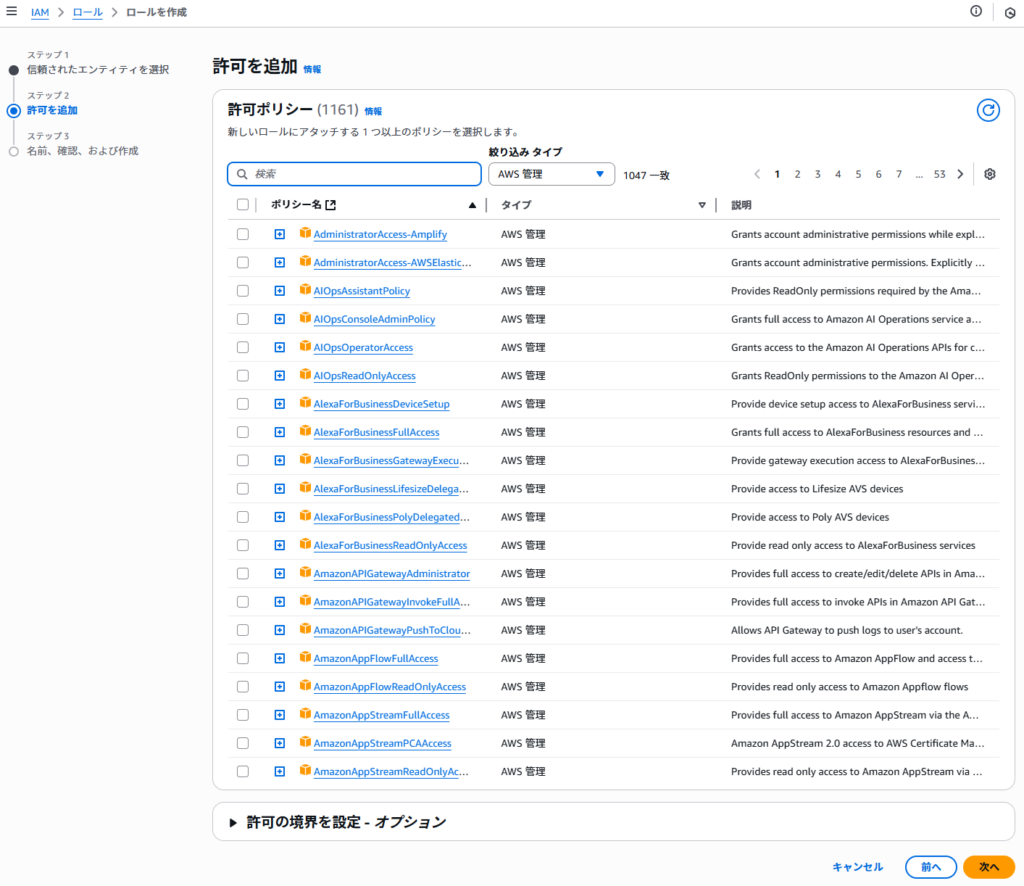This screenshot has height=886, width=1024.
Task: Open table preferences gear icon
Action: pyautogui.click(x=989, y=174)
